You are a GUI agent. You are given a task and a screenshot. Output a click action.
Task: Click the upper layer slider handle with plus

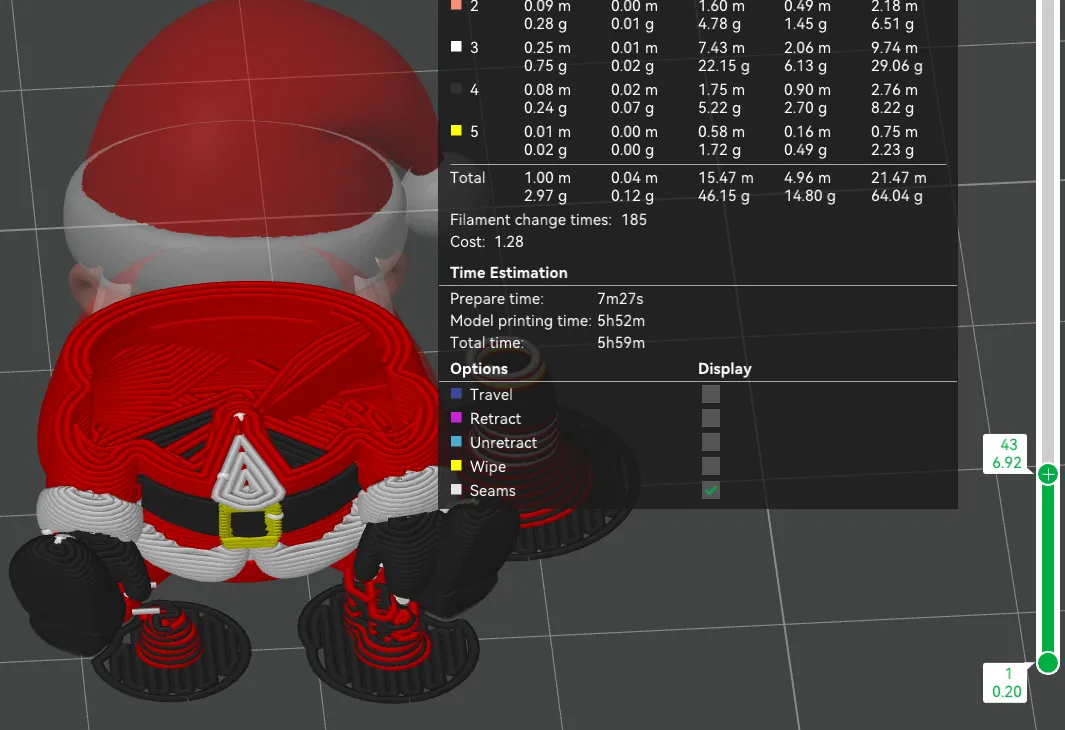pyautogui.click(x=1048, y=474)
